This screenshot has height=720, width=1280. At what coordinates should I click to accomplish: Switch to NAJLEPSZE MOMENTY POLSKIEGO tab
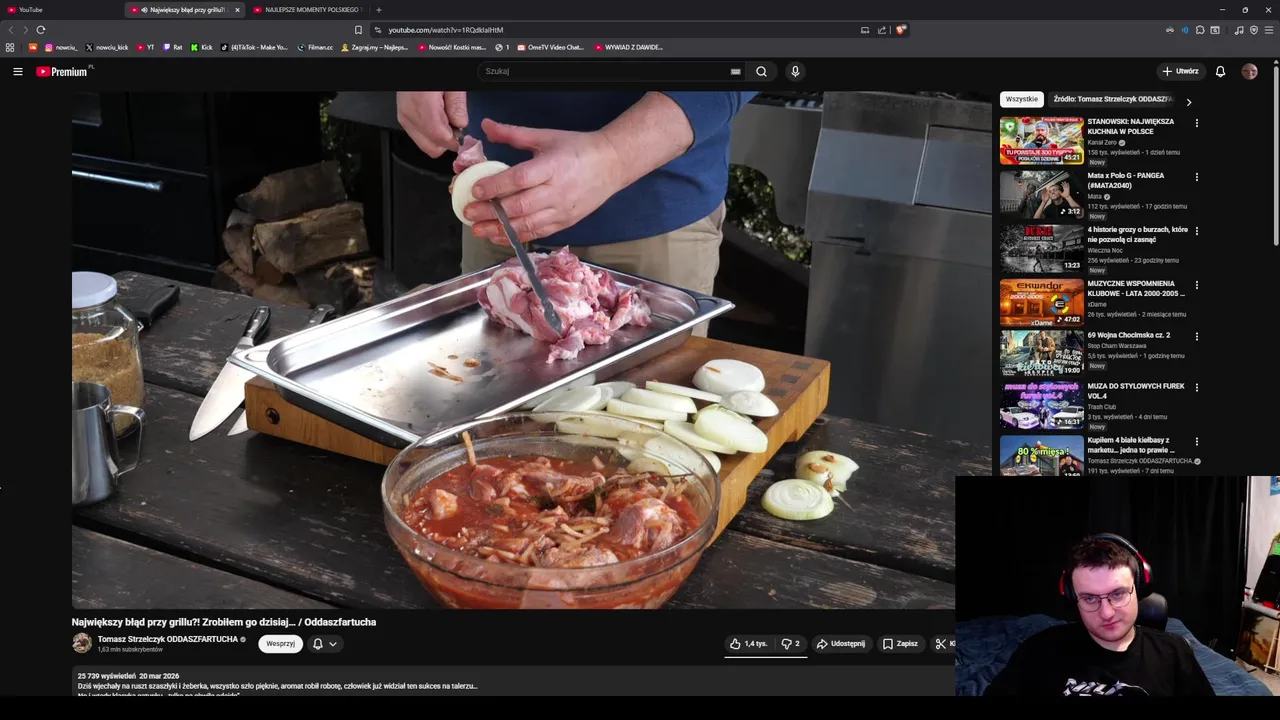pos(310,10)
